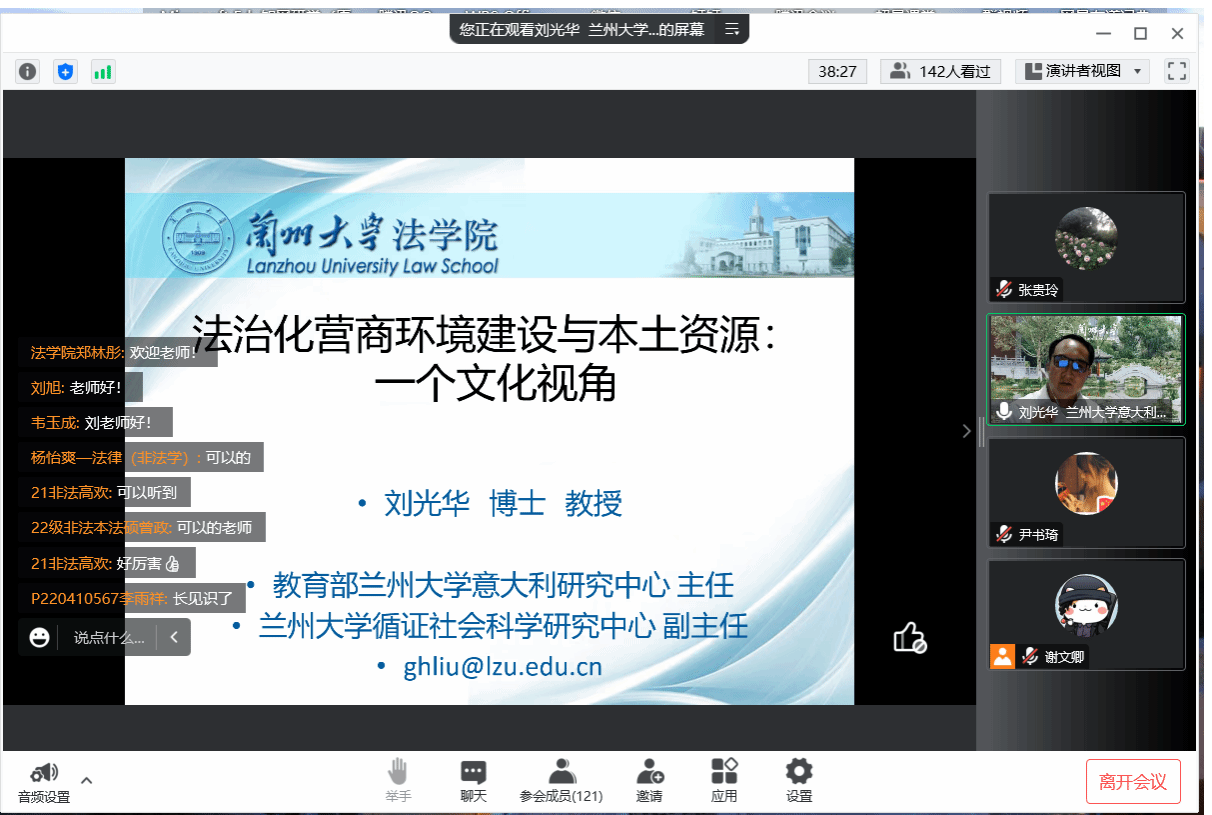Click chat message from 韦玉成: 刘老师好!
The width and height of the screenshot is (1212, 815).
(96, 422)
